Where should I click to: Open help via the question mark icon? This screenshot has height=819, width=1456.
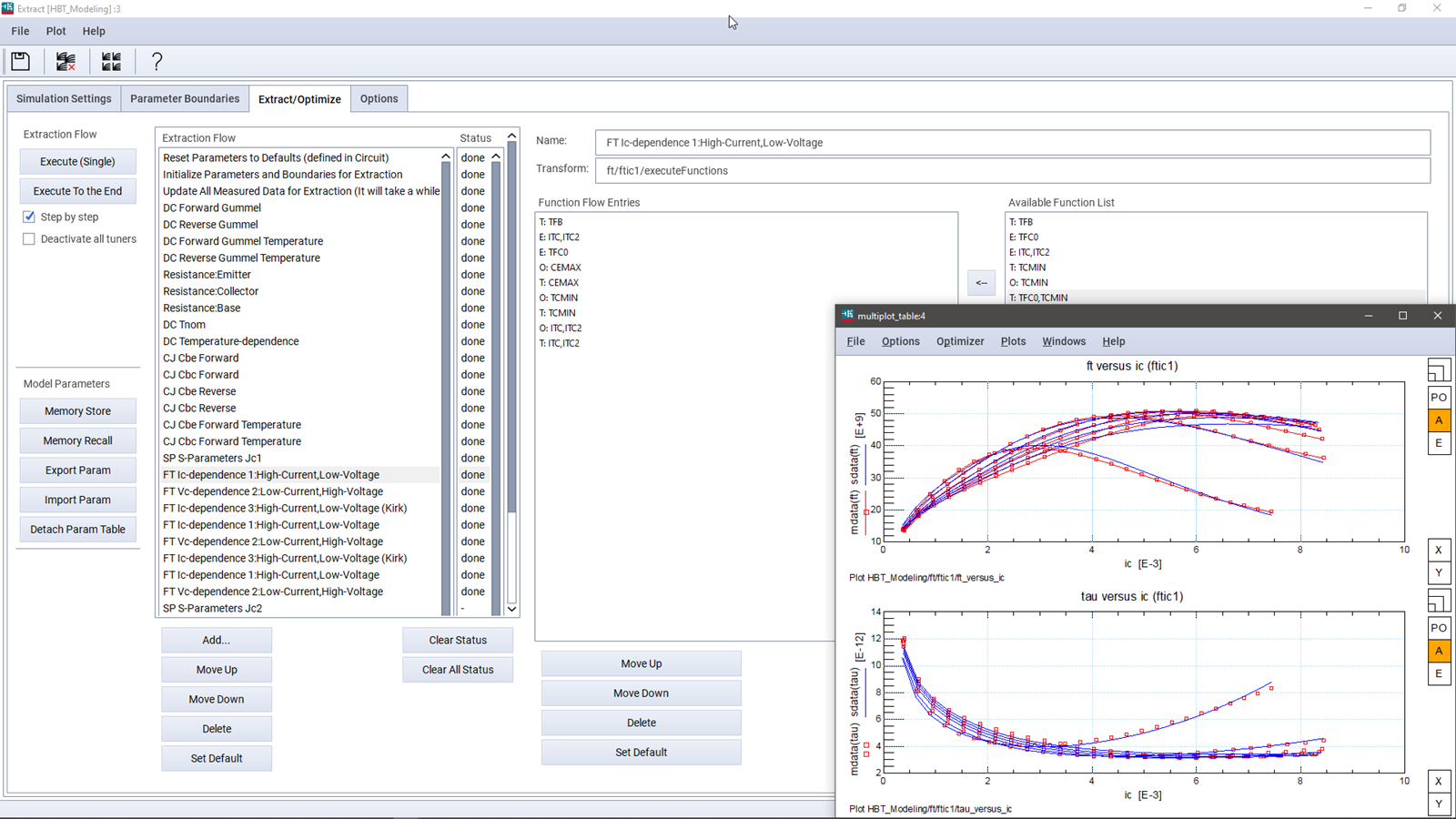point(157,62)
